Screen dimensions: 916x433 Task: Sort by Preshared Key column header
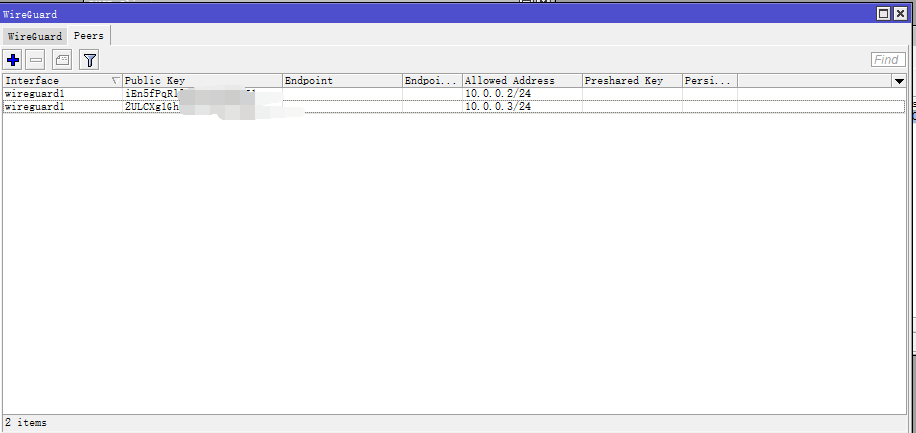632,81
